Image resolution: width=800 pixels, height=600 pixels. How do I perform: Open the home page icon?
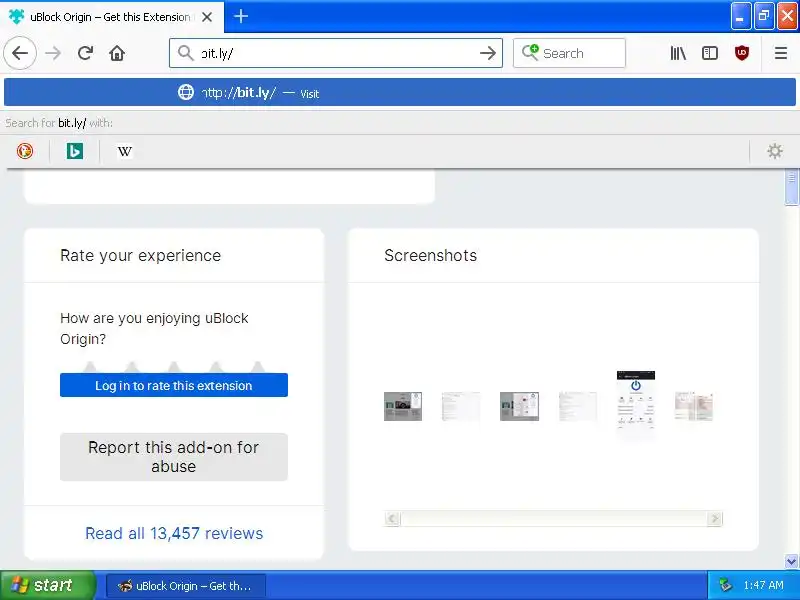point(117,53)
